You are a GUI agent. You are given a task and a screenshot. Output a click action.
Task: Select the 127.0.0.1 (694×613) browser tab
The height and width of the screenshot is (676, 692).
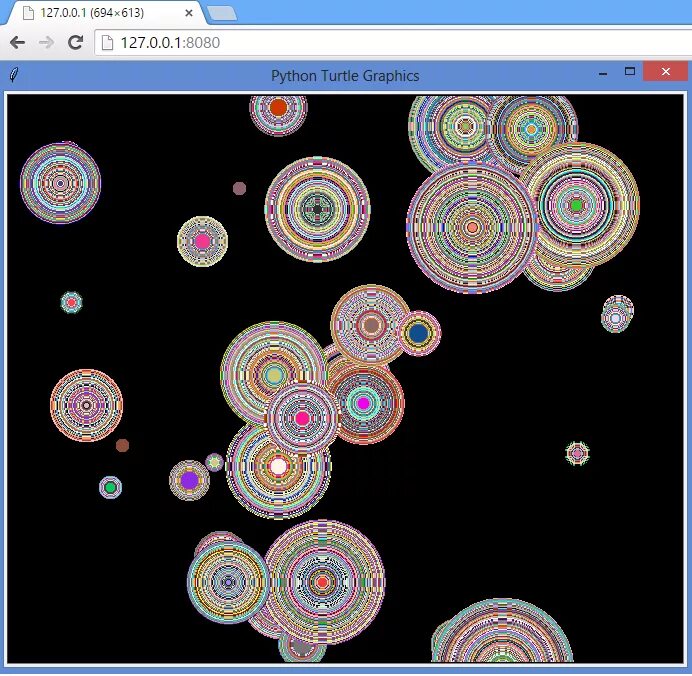[x=106, y=13]
